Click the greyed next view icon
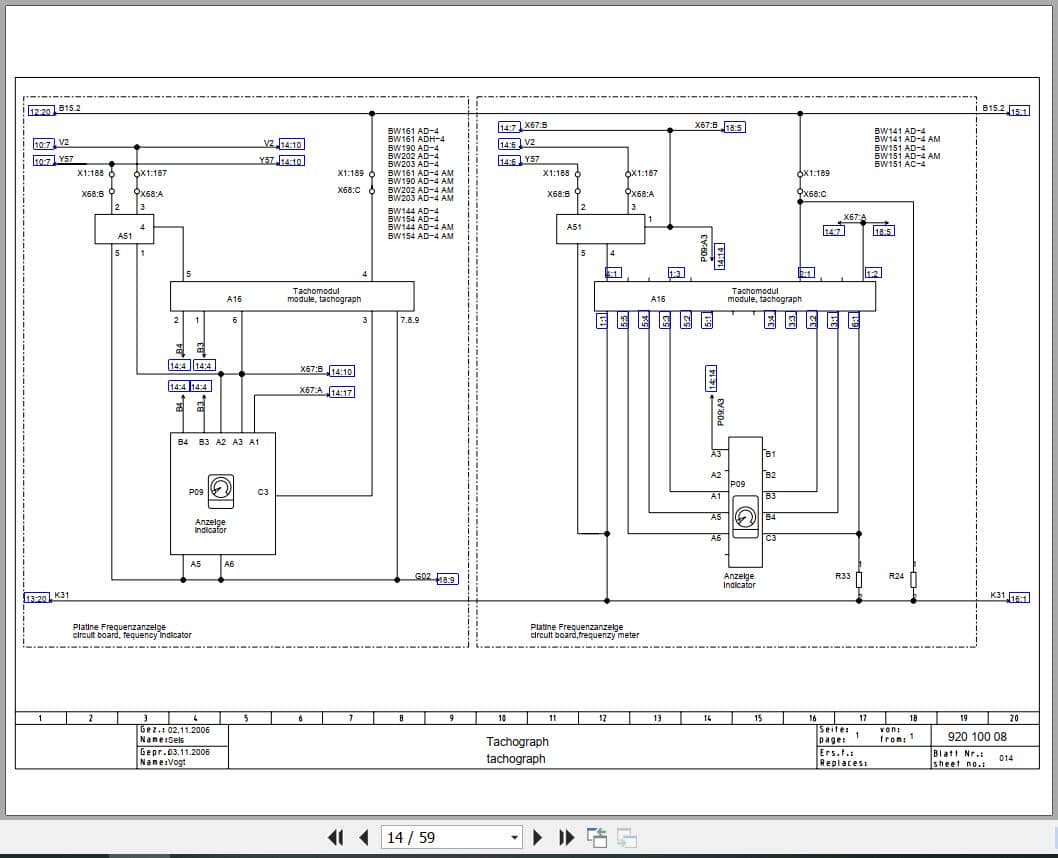This screenshot has height=858, width=1058. pyautogui.click(x=627, y=838)
